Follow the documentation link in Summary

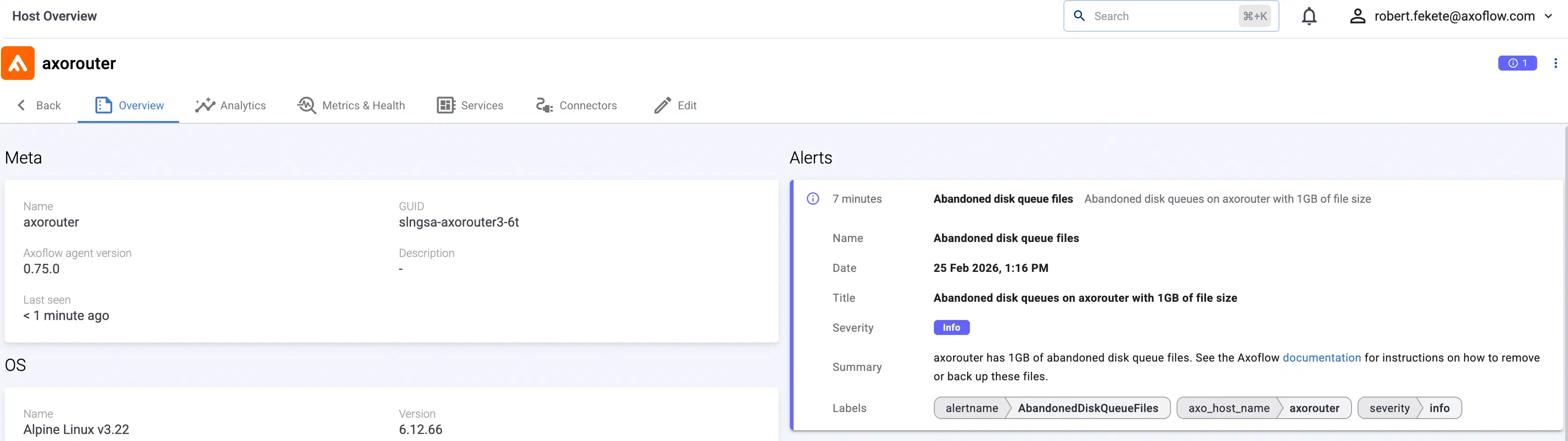[1322, 358]
